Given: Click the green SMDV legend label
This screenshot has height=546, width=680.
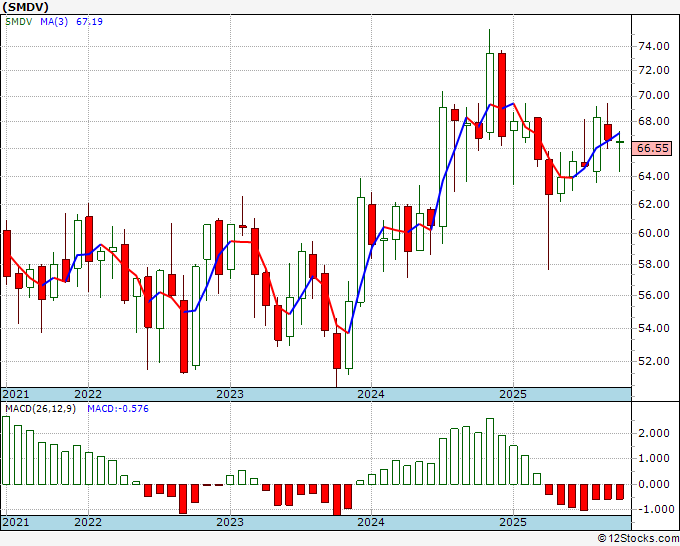Looking at the screenshot, I should coord(19,22).
